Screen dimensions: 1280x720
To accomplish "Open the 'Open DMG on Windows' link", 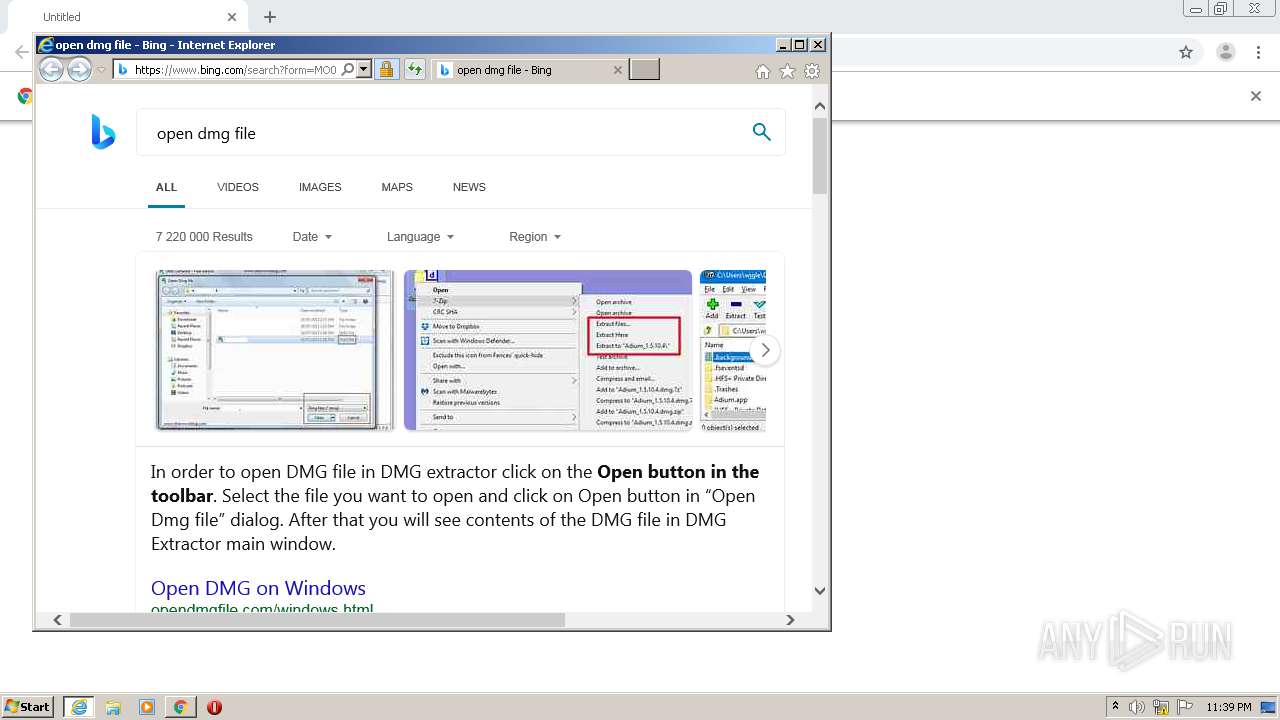I will coord(258,588).
